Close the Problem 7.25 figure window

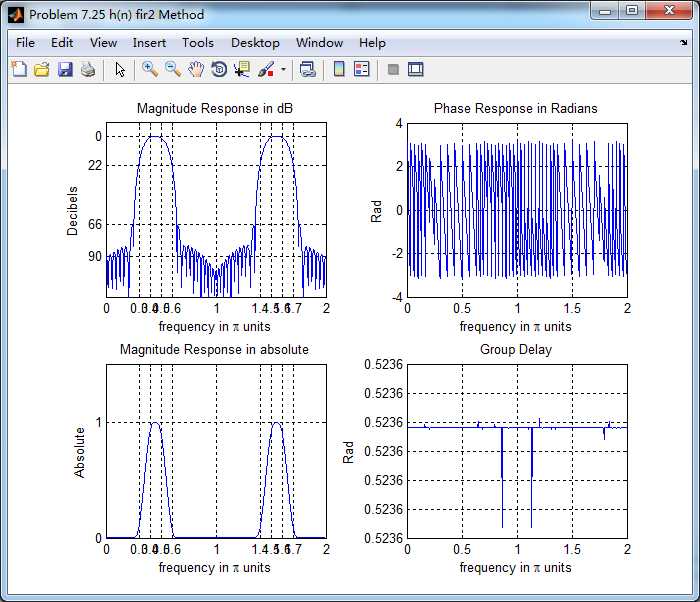point(669,10)
